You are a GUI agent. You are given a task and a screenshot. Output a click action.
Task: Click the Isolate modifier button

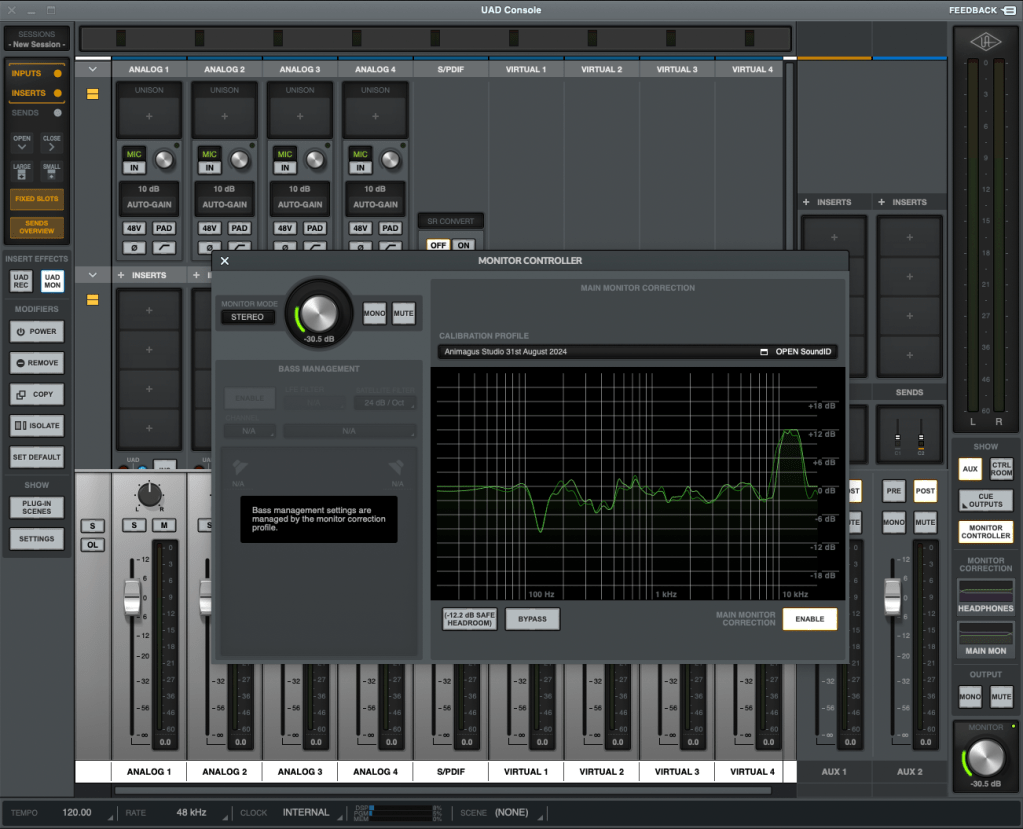point(36,426)
